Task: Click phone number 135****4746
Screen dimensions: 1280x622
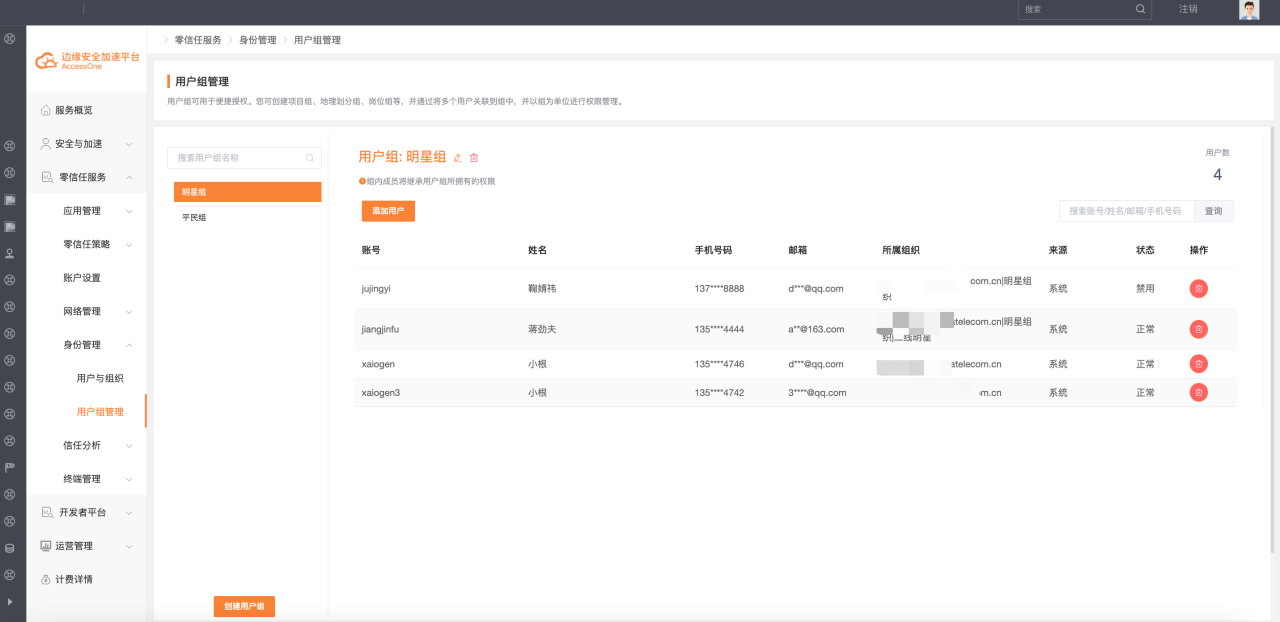Action: [719, 364]
